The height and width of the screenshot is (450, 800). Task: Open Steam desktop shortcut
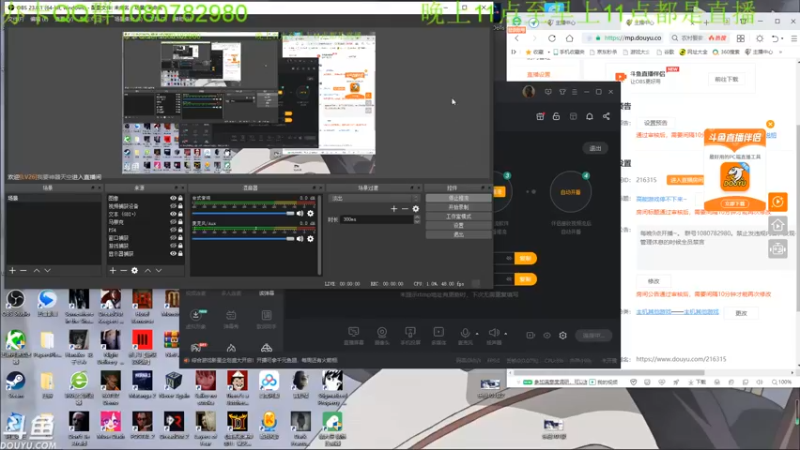[x=15, y=385]
